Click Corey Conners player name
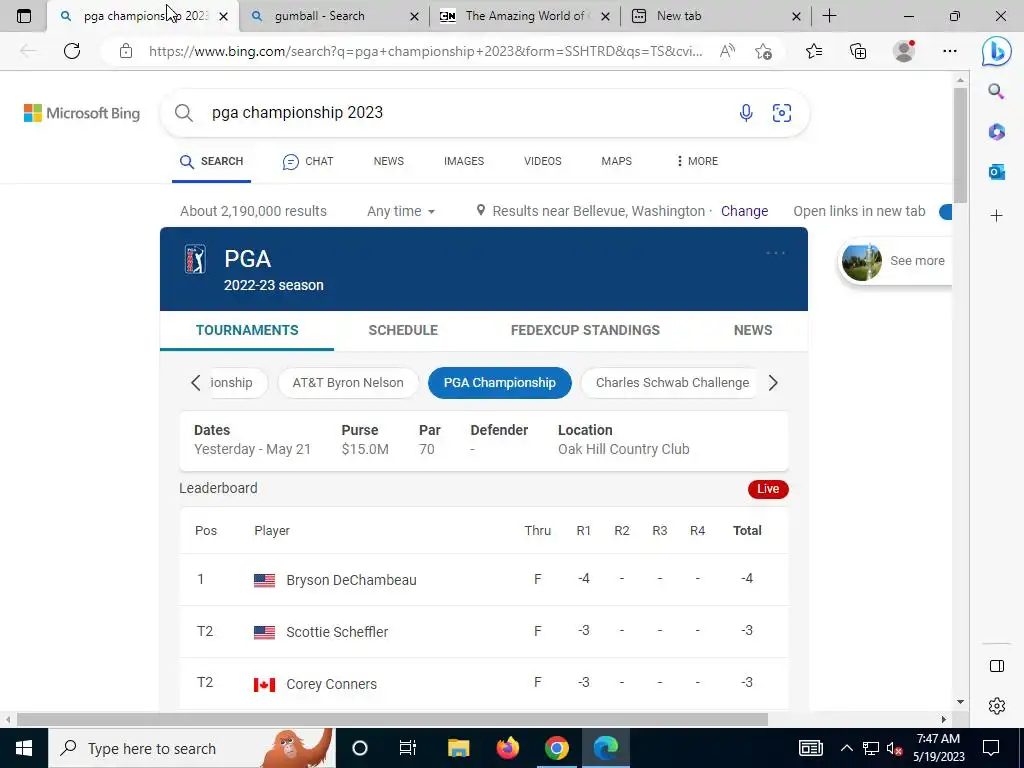The width and height of the screenshot is (1024, 768). click(x=332, y=684)
